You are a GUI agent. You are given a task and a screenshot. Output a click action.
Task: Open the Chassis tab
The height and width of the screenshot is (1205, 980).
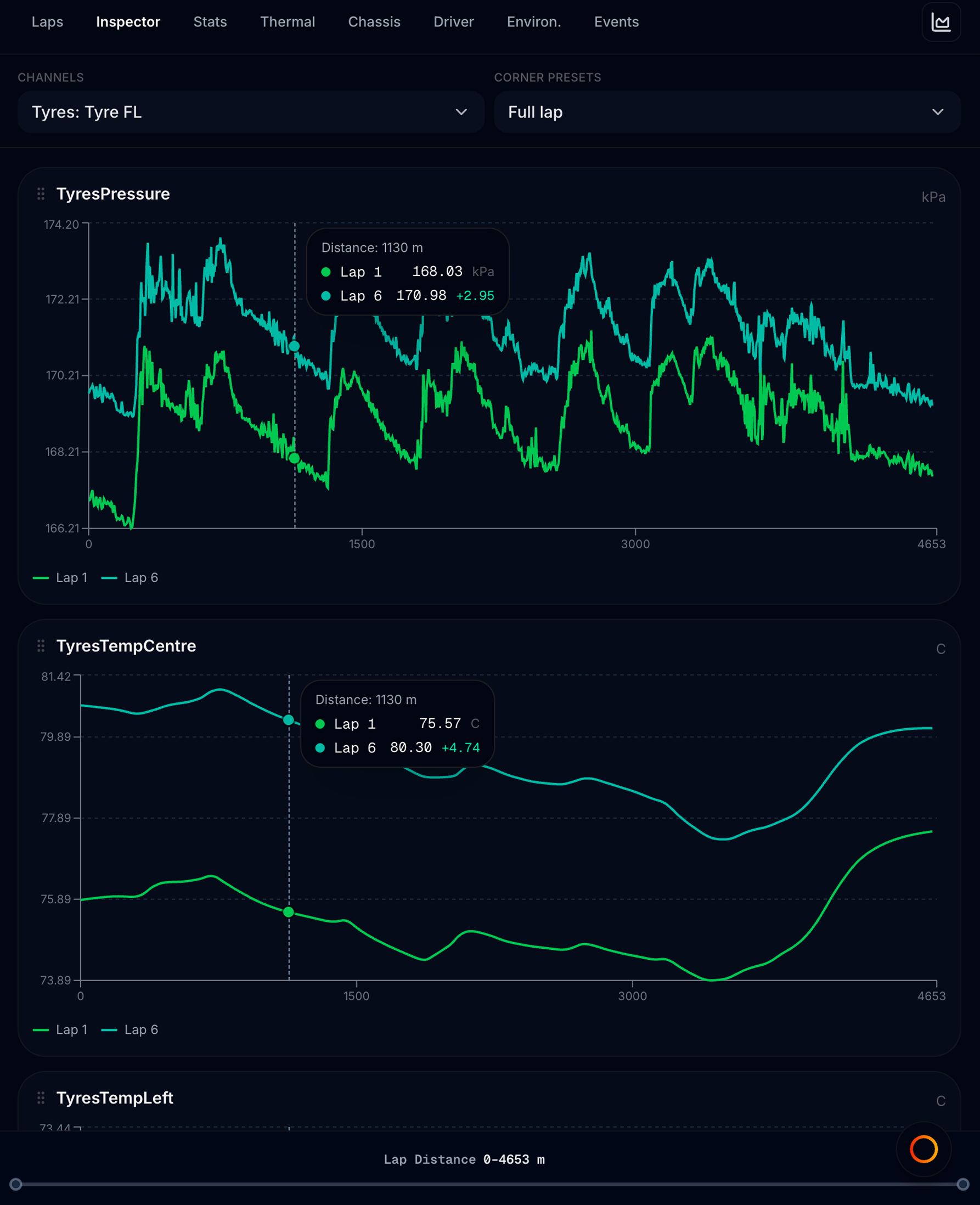(374, 22)
